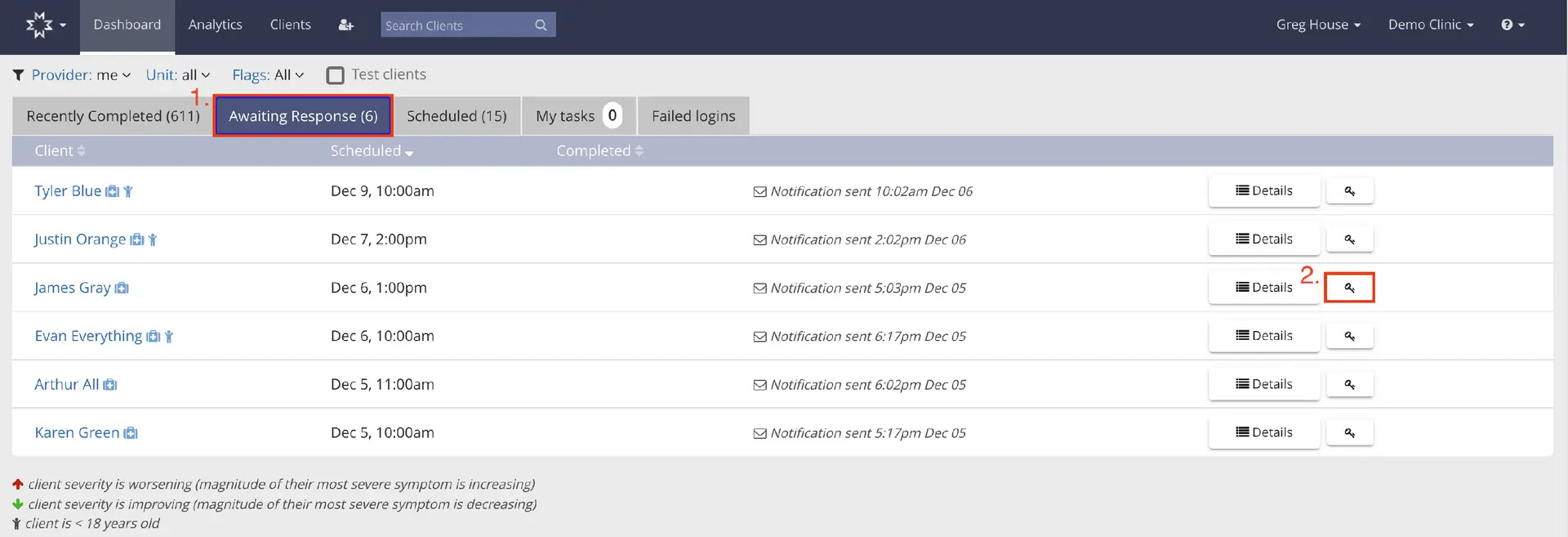Image resolution: width=1568 pixels, height=537 pixels.
Task: Open the Justin Orange client link
Action: (80, 239)
